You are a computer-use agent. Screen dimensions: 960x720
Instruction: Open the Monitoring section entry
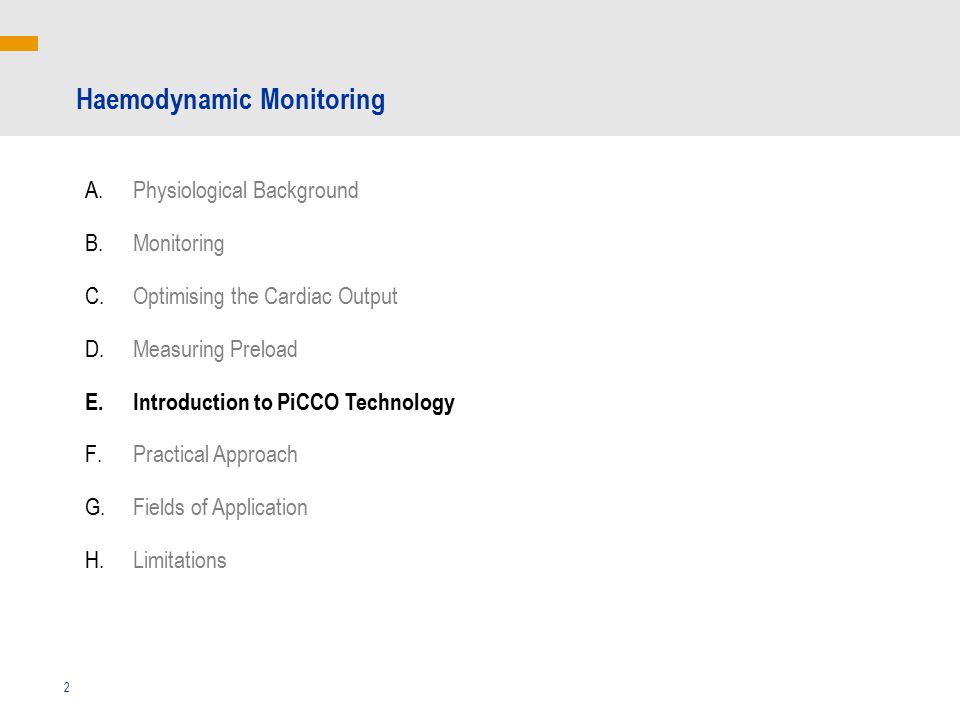[x=178, y=244]
